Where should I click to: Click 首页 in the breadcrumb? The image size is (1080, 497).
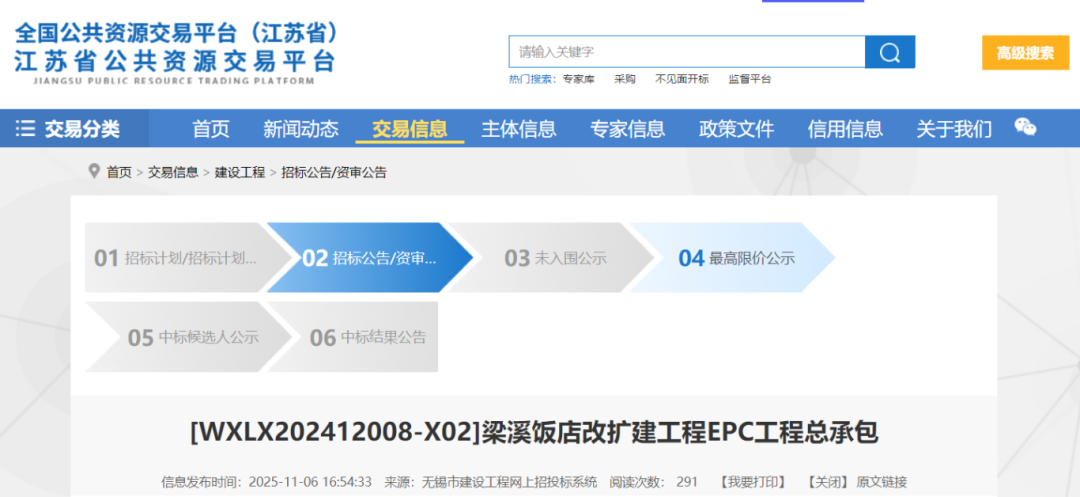tap(118, 173)
